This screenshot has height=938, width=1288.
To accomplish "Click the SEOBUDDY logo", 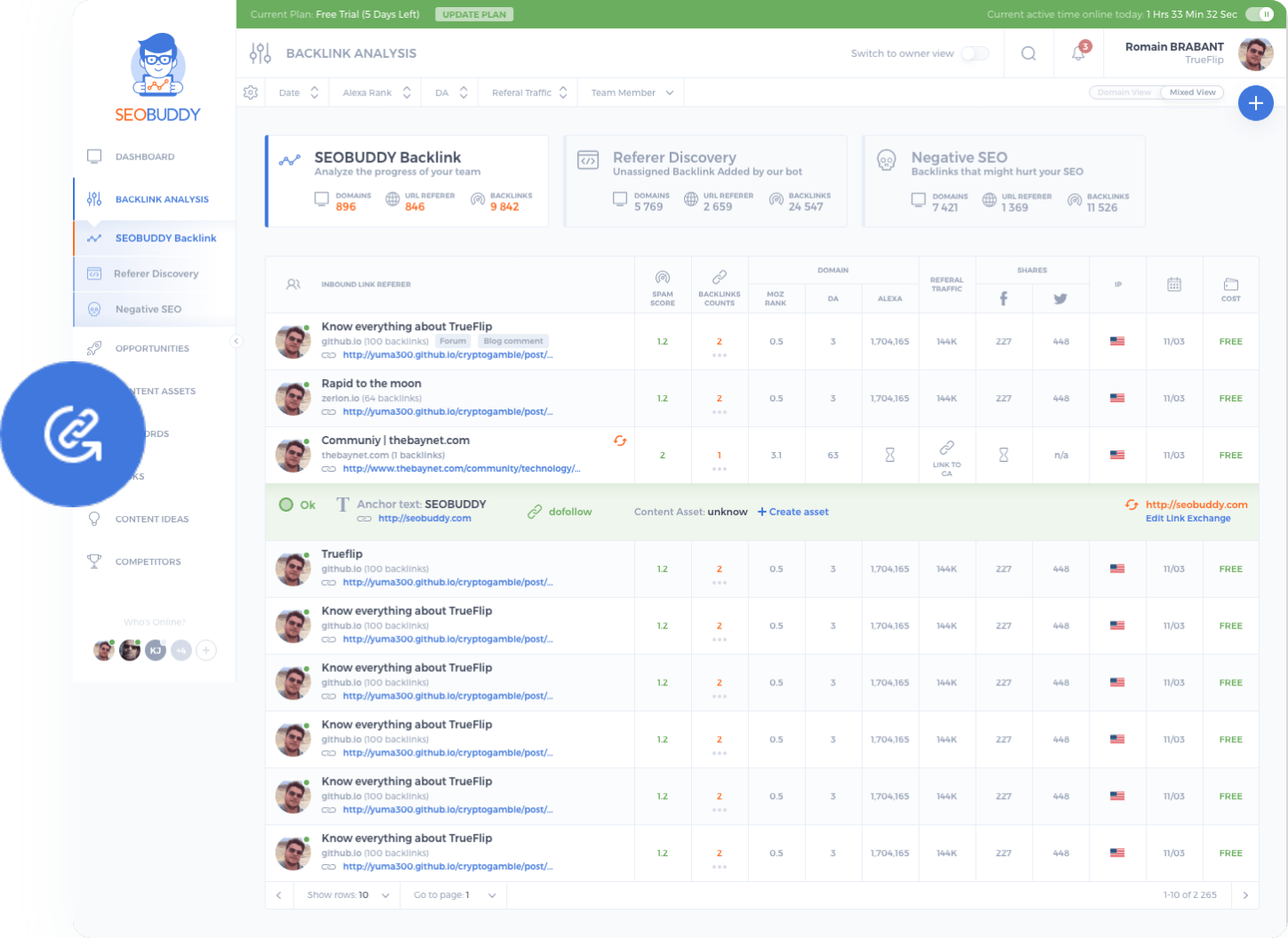I will 157,78.
